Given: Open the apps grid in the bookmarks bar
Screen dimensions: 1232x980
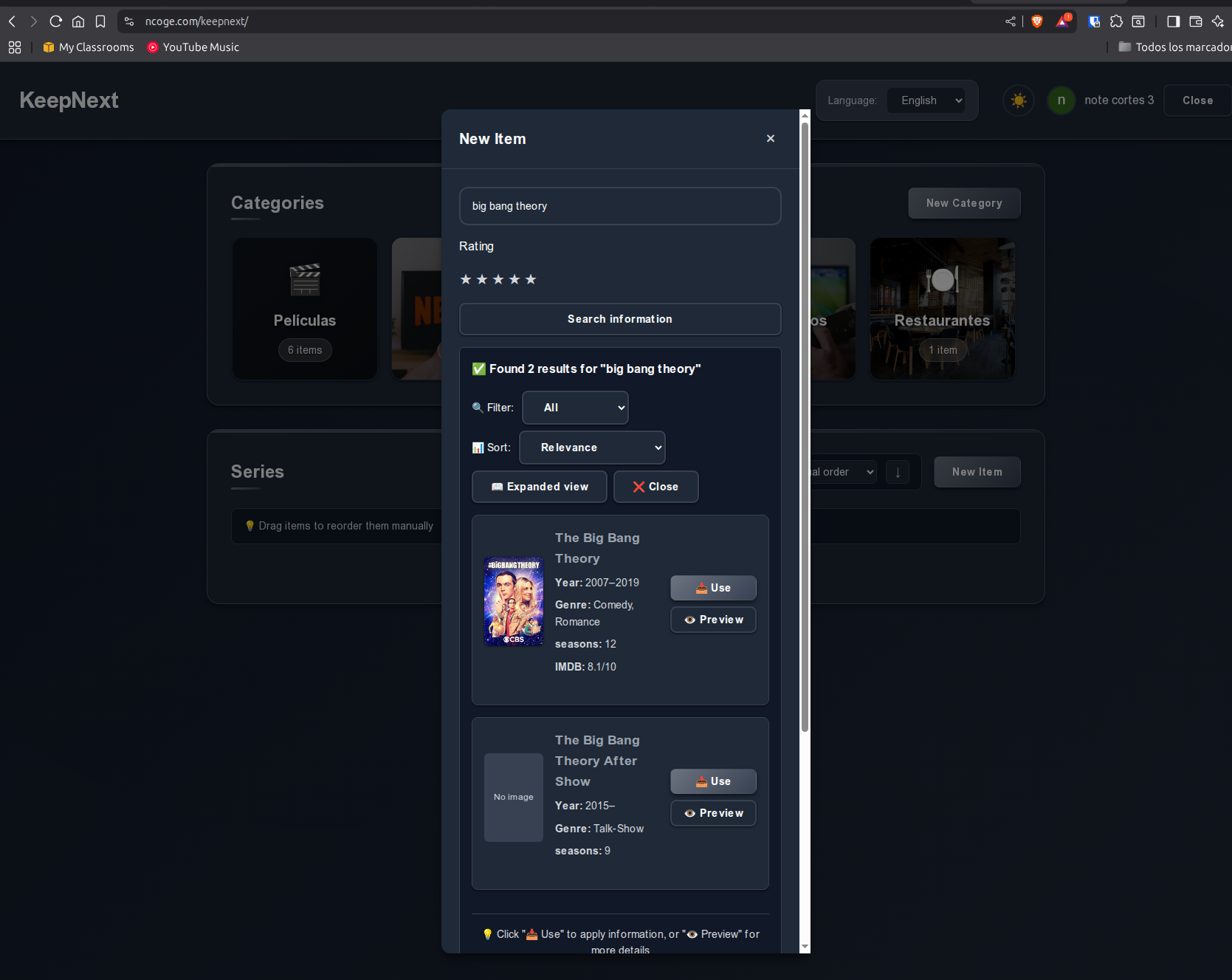Looking at the screenshot, I should tap(15, 47).
